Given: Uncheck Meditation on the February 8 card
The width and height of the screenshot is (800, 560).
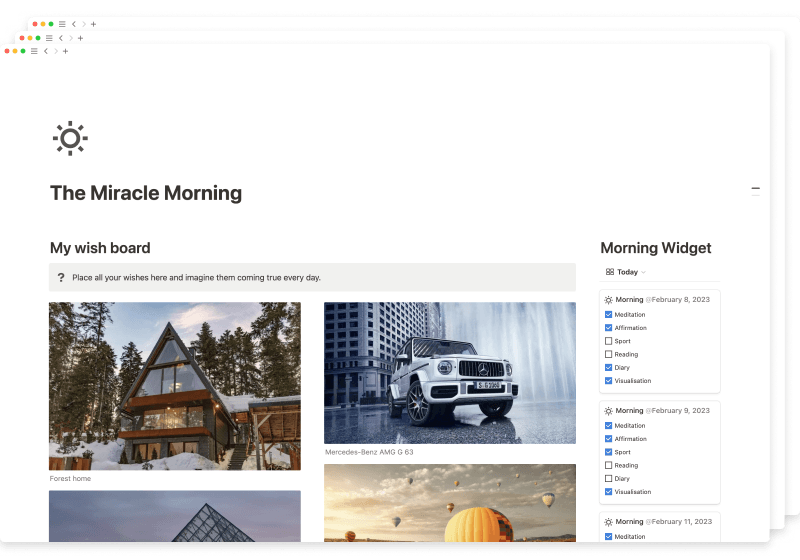Looking at the screenshot, I should (609, 315).
